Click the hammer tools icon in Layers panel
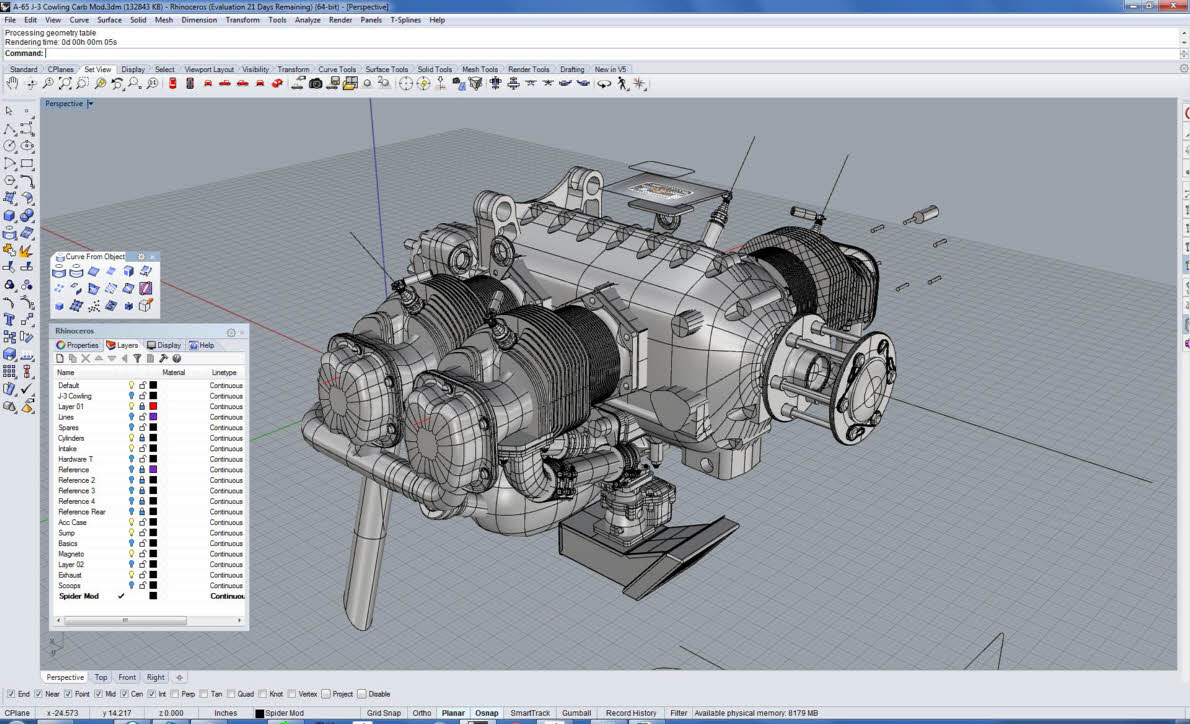This screenshot has height=724, width=1190. pyautogui.click(x=163, y=358)
